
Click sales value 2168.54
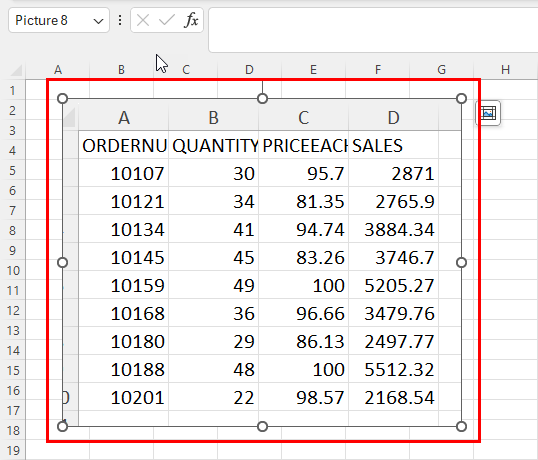tap(399, 398)
